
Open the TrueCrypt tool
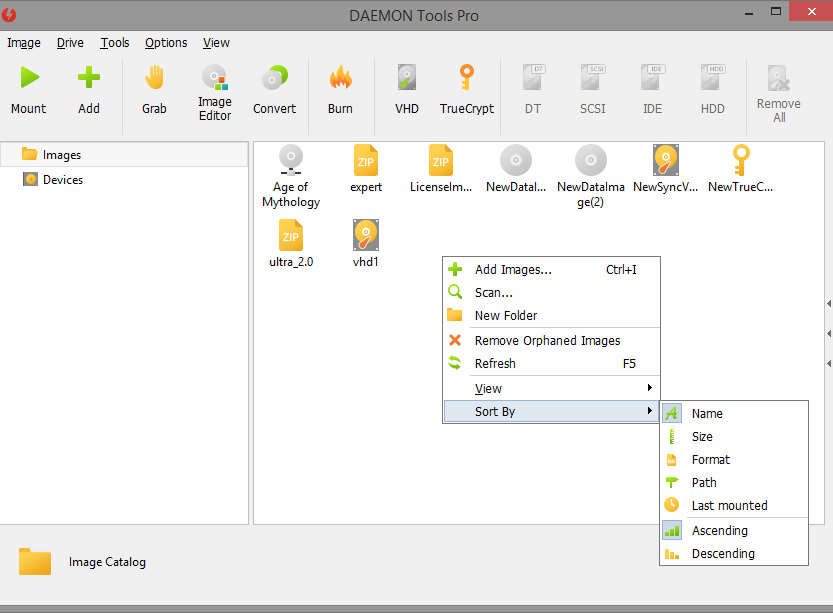pyautogui.click(x=467, y=90)
